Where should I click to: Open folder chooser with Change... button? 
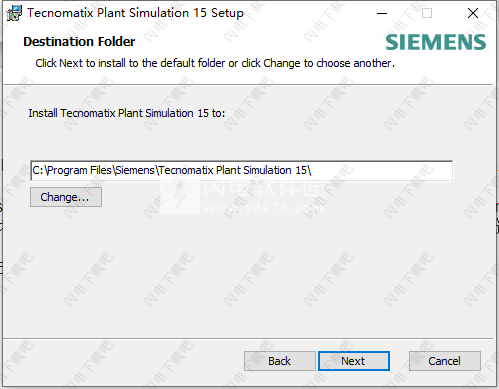[66, 197]
